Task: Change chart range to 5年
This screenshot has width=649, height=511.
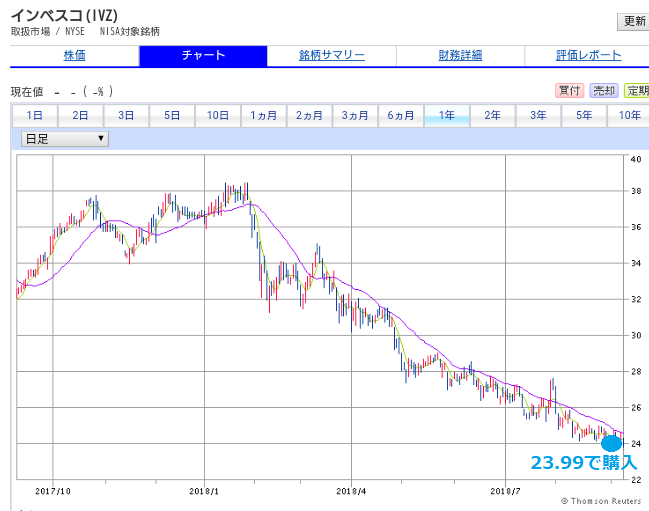Action: 584,116
